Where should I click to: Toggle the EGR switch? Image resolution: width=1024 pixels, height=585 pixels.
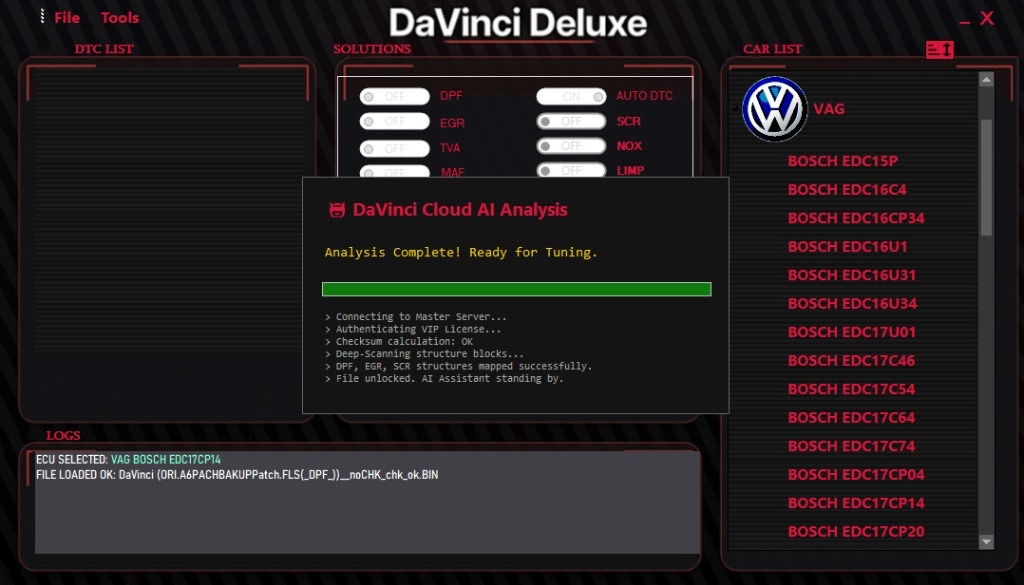point(394,121)
